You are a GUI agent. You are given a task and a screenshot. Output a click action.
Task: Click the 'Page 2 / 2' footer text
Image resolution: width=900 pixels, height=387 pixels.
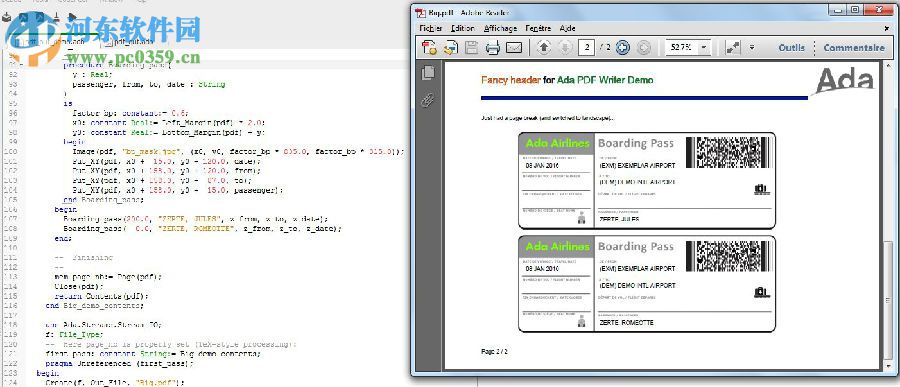tap(494, 351)
